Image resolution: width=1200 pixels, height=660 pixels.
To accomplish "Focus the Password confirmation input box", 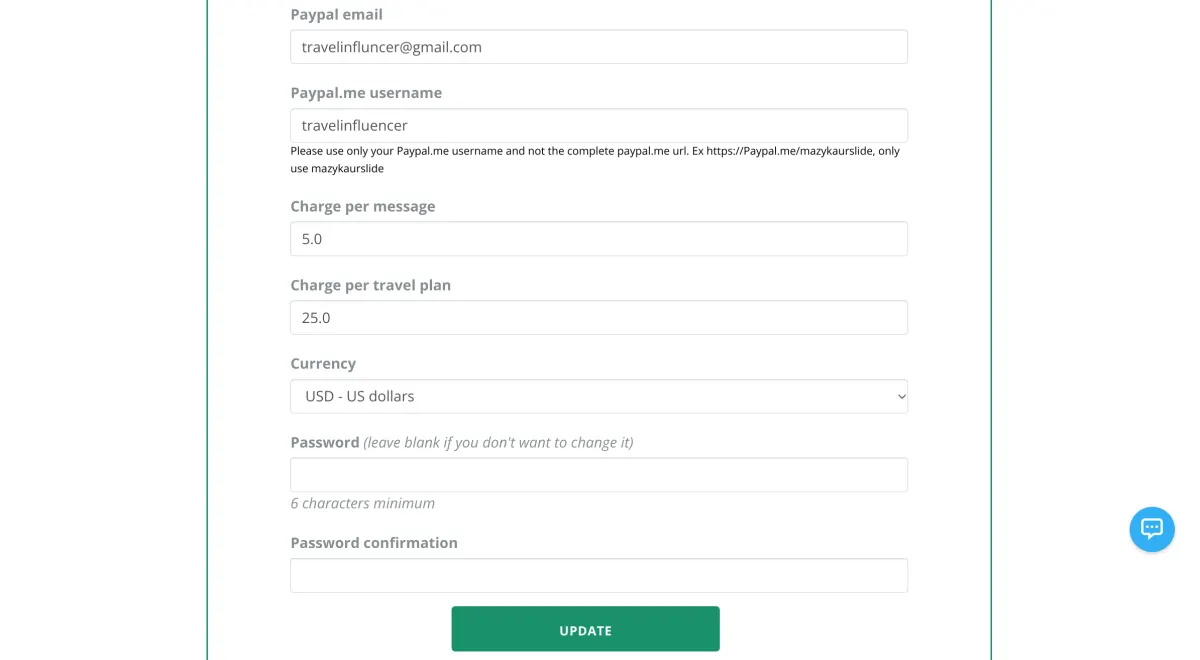I will pos(598,575).
